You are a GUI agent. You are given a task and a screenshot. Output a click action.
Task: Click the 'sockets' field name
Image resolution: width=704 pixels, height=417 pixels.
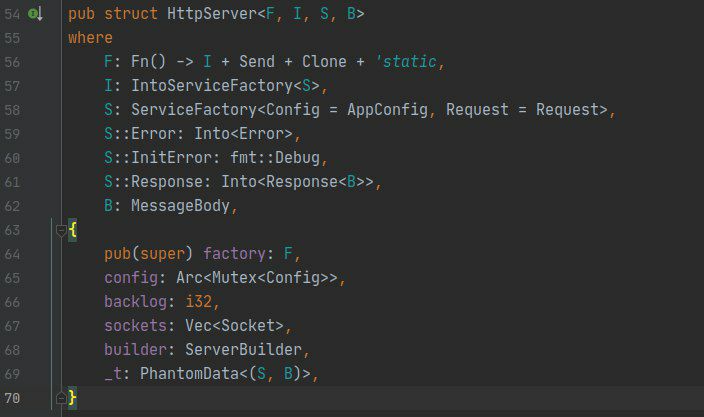click(x=136, y=326)
